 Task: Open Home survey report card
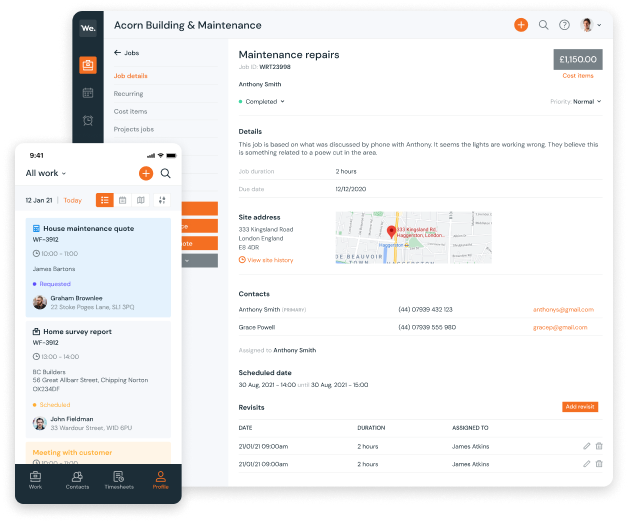(x=98, y=379)
